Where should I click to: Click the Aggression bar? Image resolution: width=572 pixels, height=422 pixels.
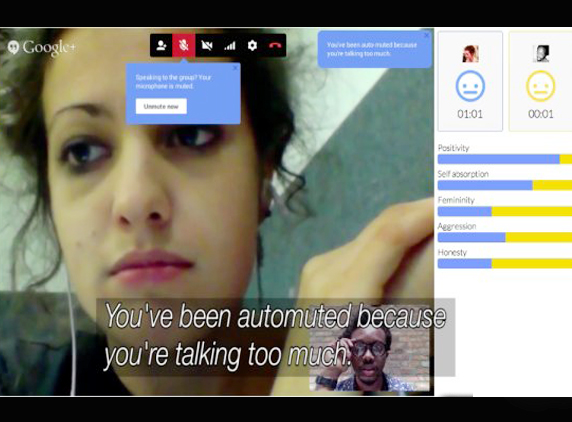(x=505, y=237)
